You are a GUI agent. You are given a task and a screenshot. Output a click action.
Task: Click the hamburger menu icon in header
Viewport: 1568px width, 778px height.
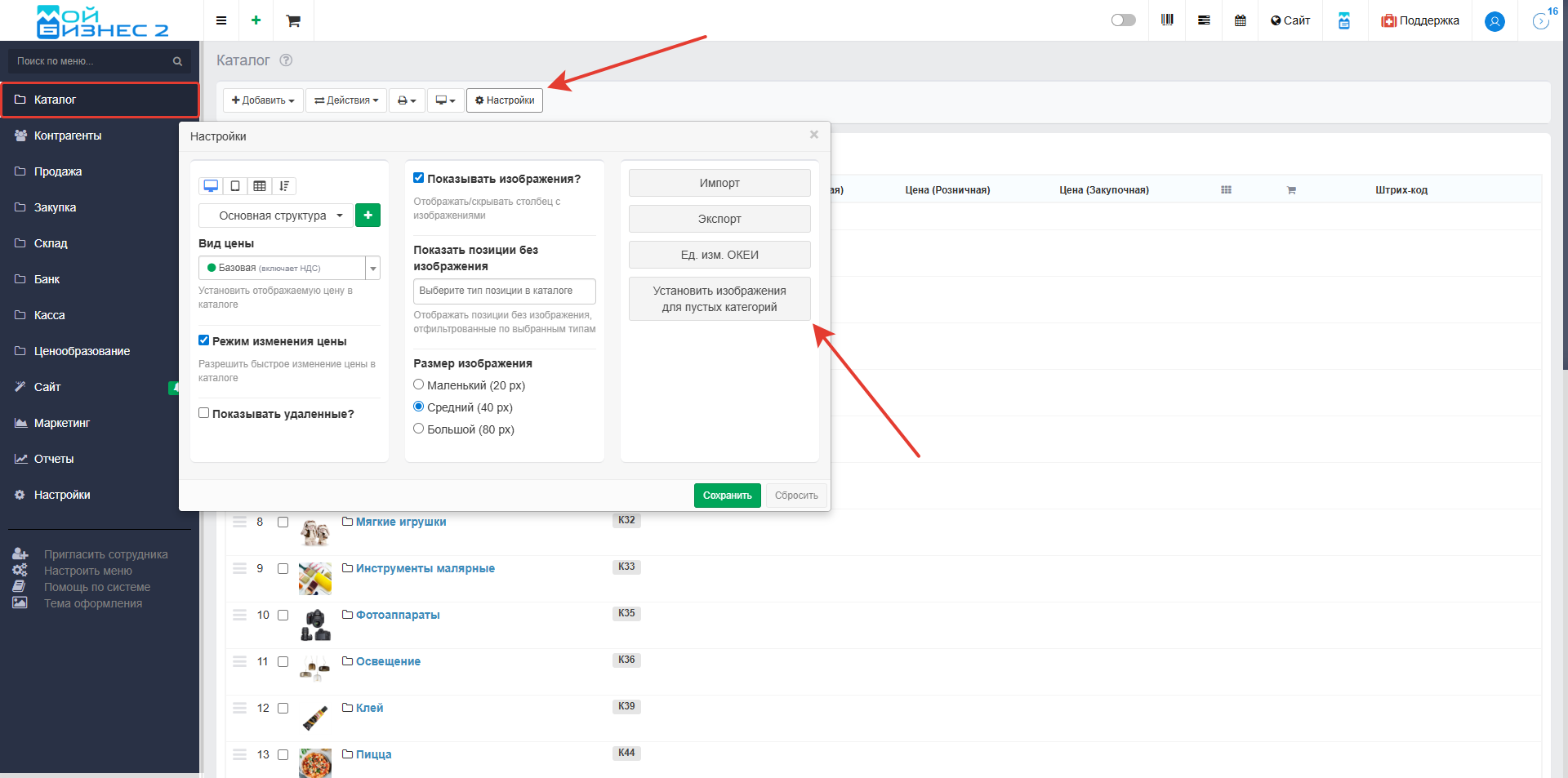[221, 20]
